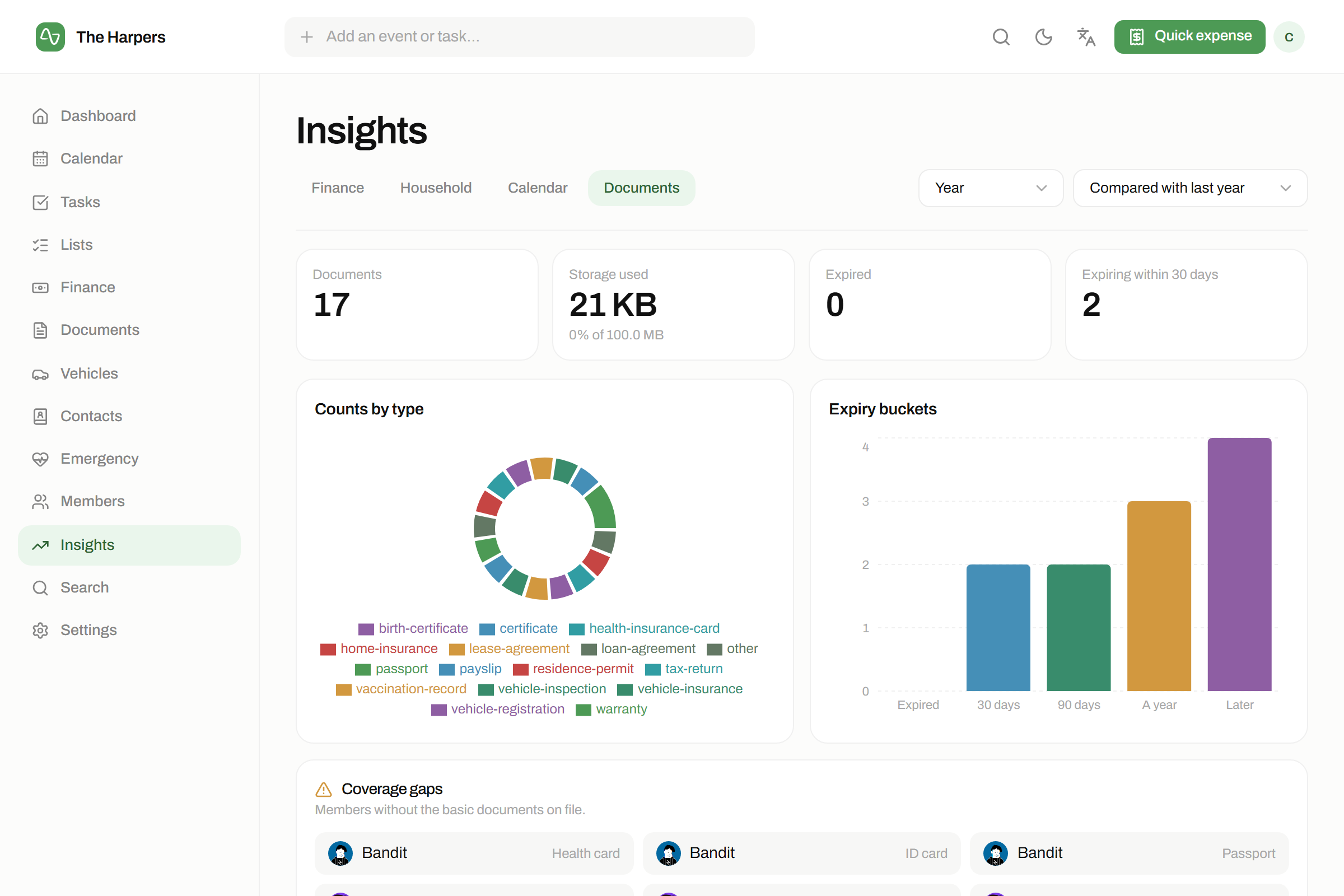Viewport: 1344px width, 896px height.
Task: Click the Later expiry bar
Action: (1239, 564)
